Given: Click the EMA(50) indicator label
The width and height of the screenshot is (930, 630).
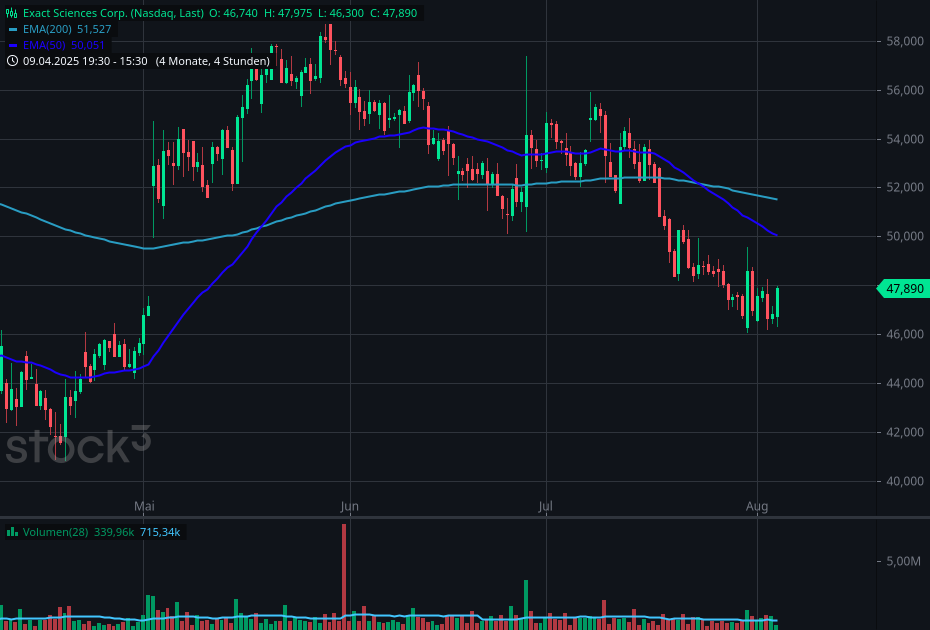Looking at the screenshot, I should pos(43,46).
